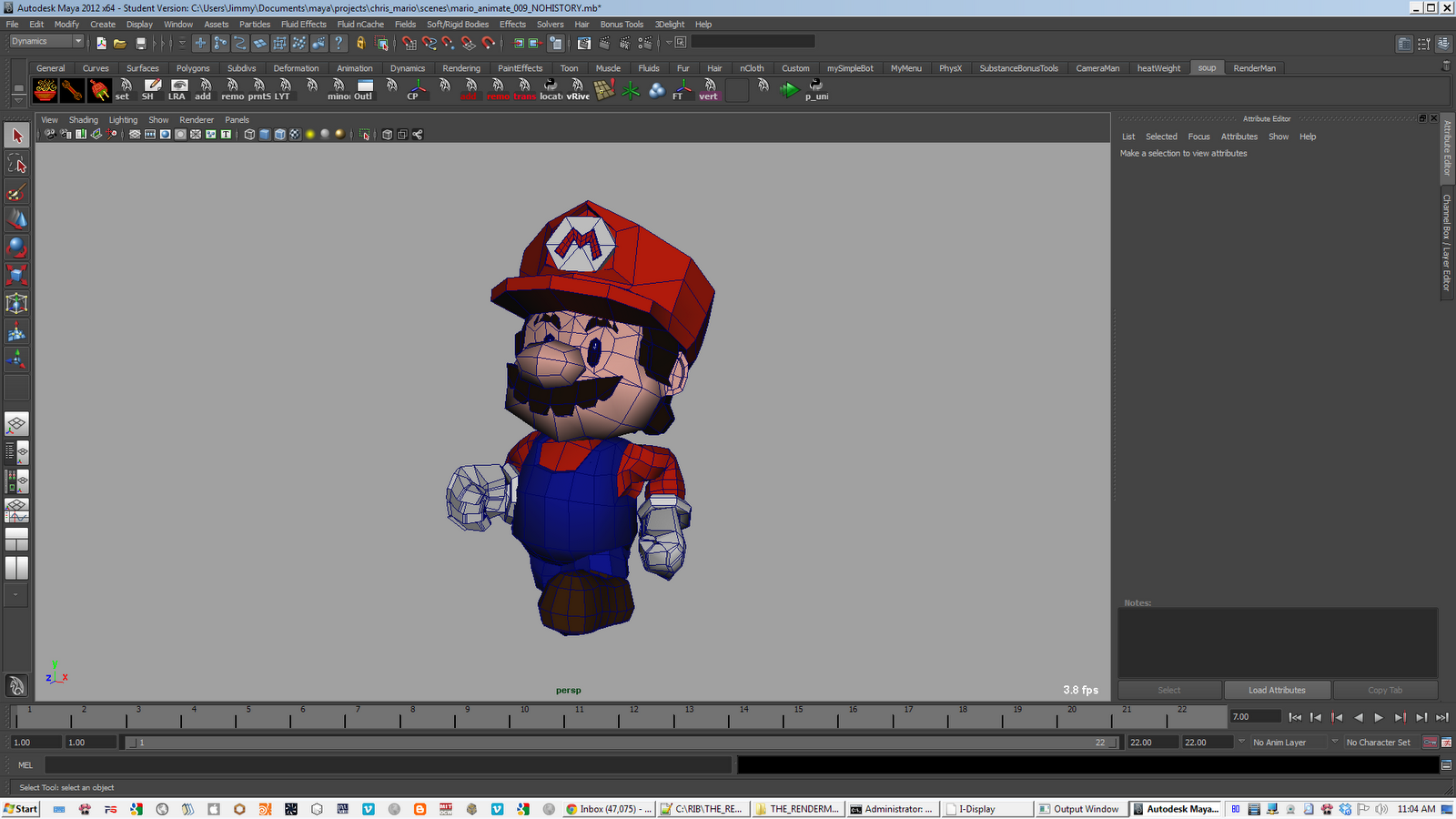The image size is (1456, 819).
Task: Toggle wireframe on shaded cube in viewport
Action: 279,135
